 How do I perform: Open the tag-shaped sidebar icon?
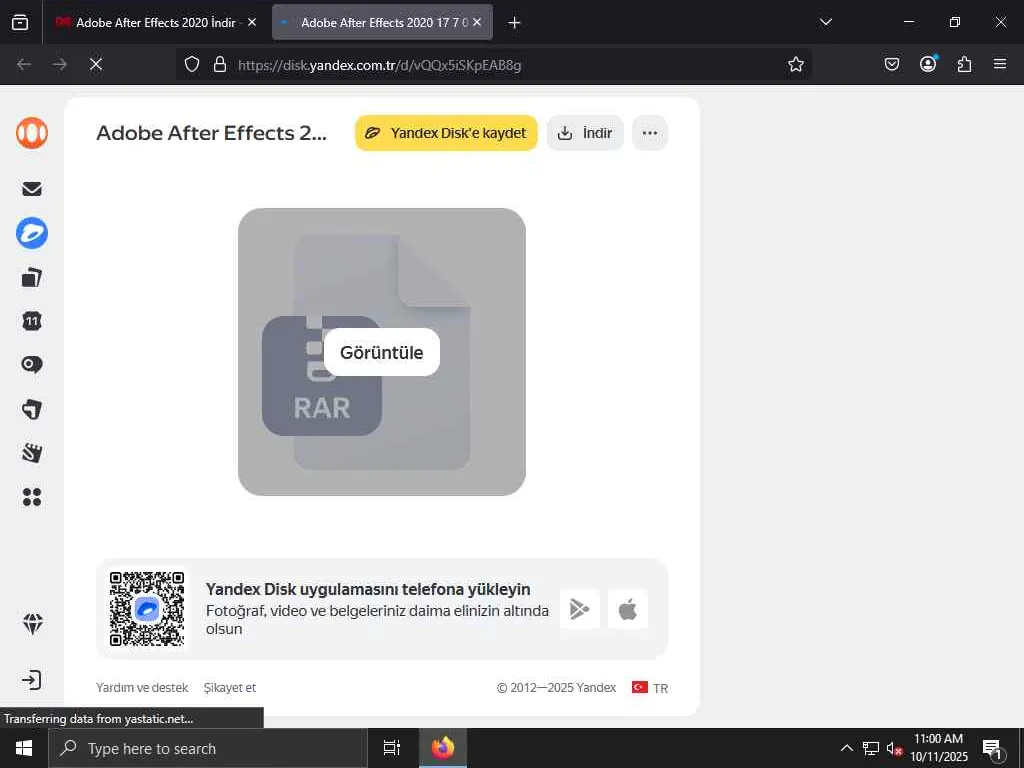(x=32, y=409)
